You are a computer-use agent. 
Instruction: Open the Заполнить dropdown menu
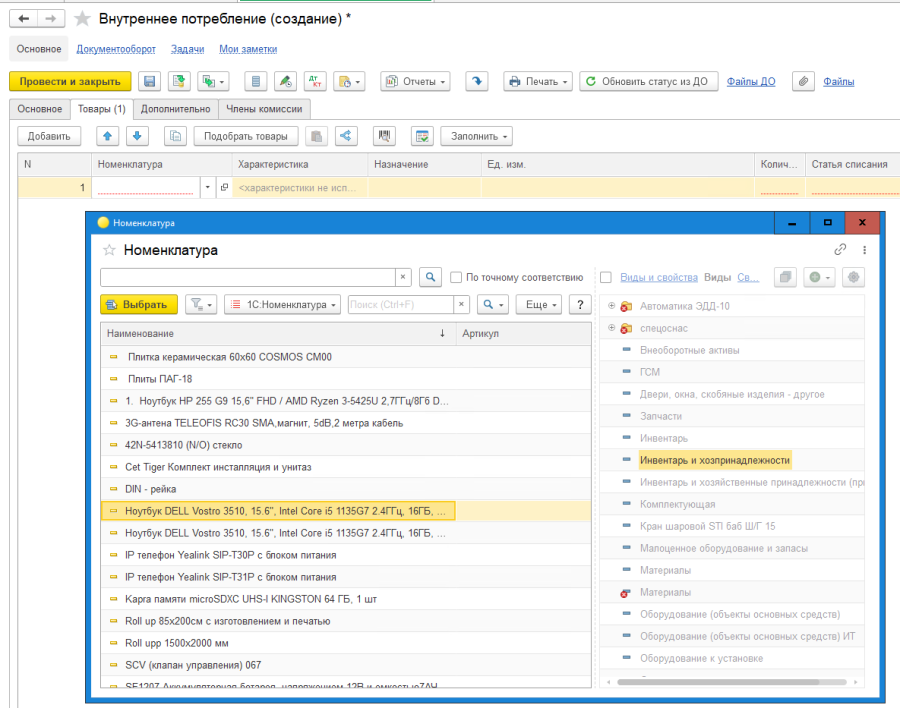click(x=478, y=136)
